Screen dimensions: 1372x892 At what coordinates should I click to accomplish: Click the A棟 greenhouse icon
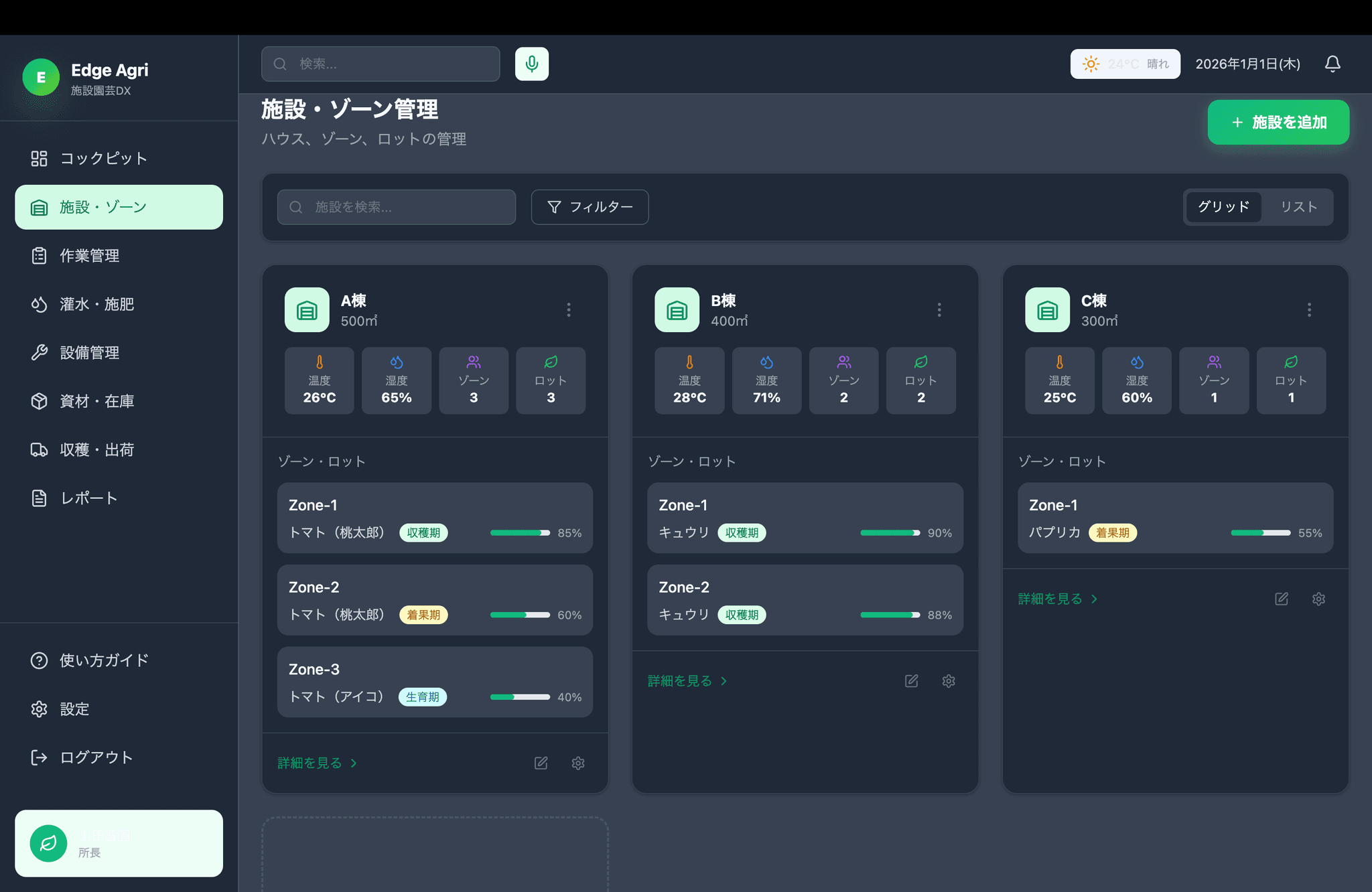pyautogui.click(x=307, y=310)
